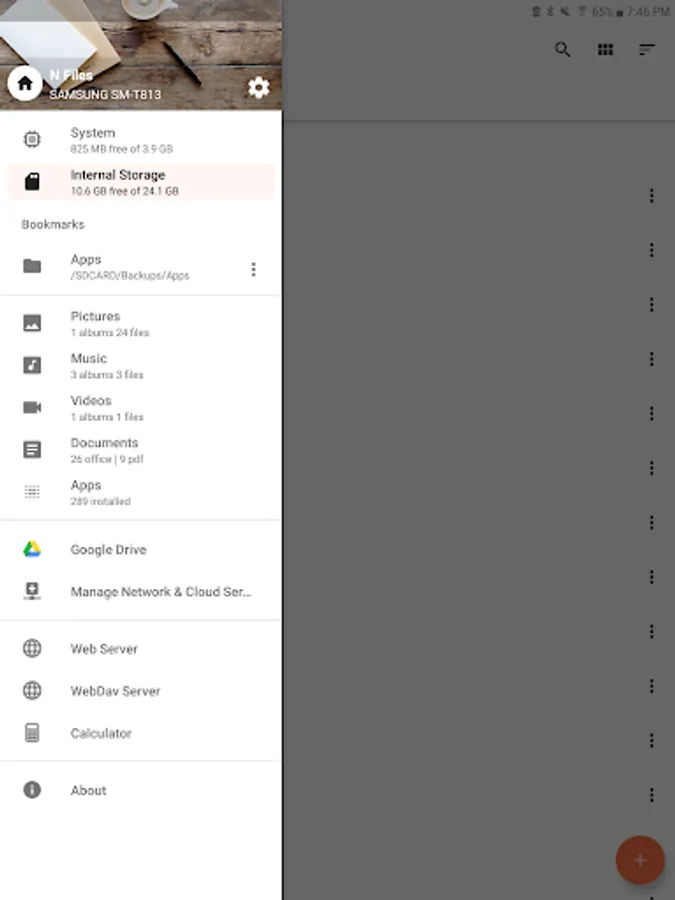Click the System chip icon
Screen dimensions: 675x900
click(x=32, y=139)
